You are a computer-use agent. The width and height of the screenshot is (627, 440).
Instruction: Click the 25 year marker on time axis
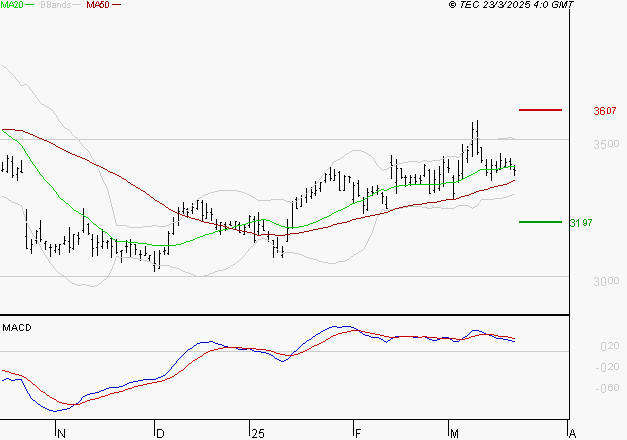pyautogui.click(x=257, y=433)
